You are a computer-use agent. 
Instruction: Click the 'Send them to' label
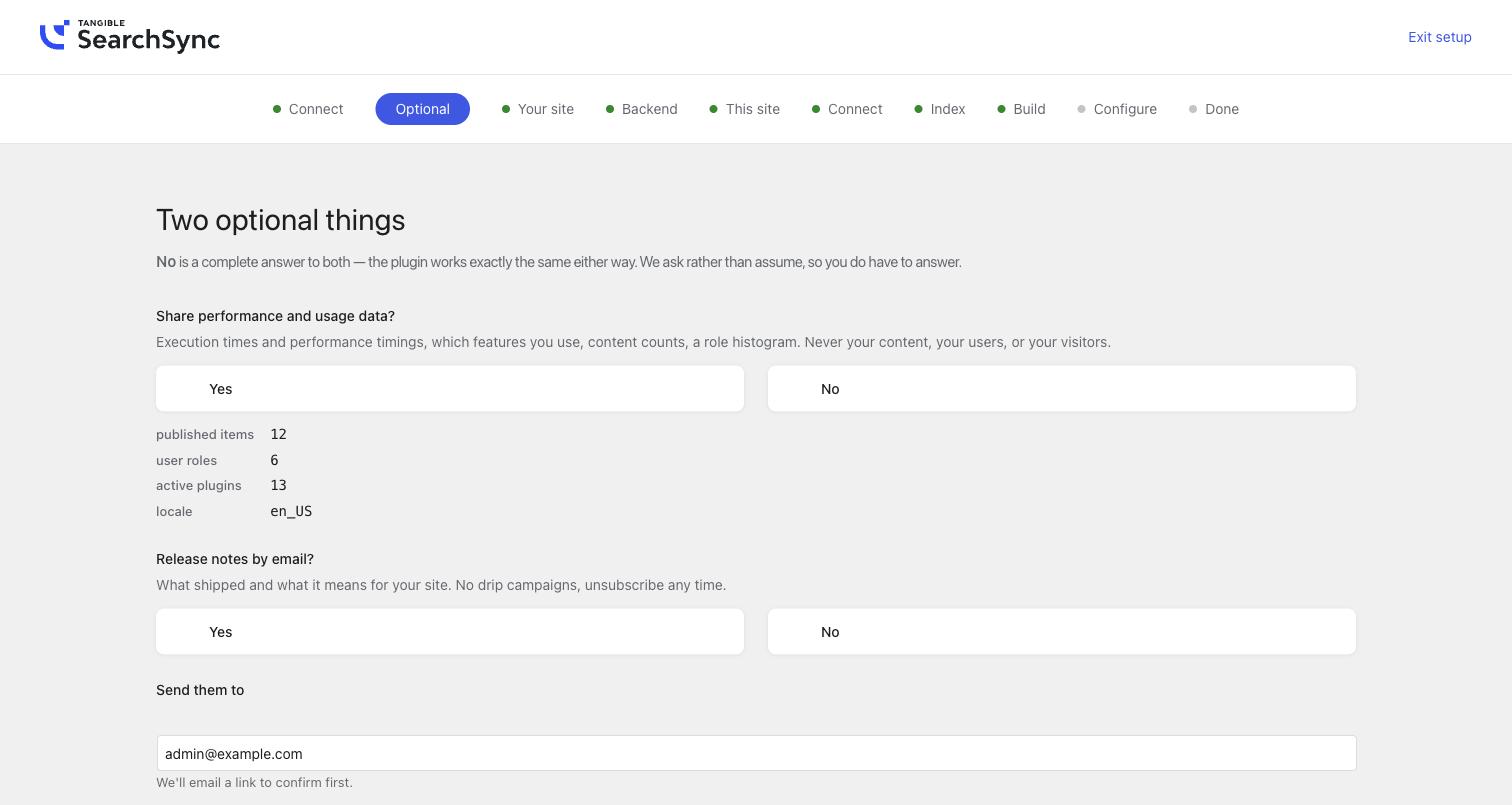(200, 690)
